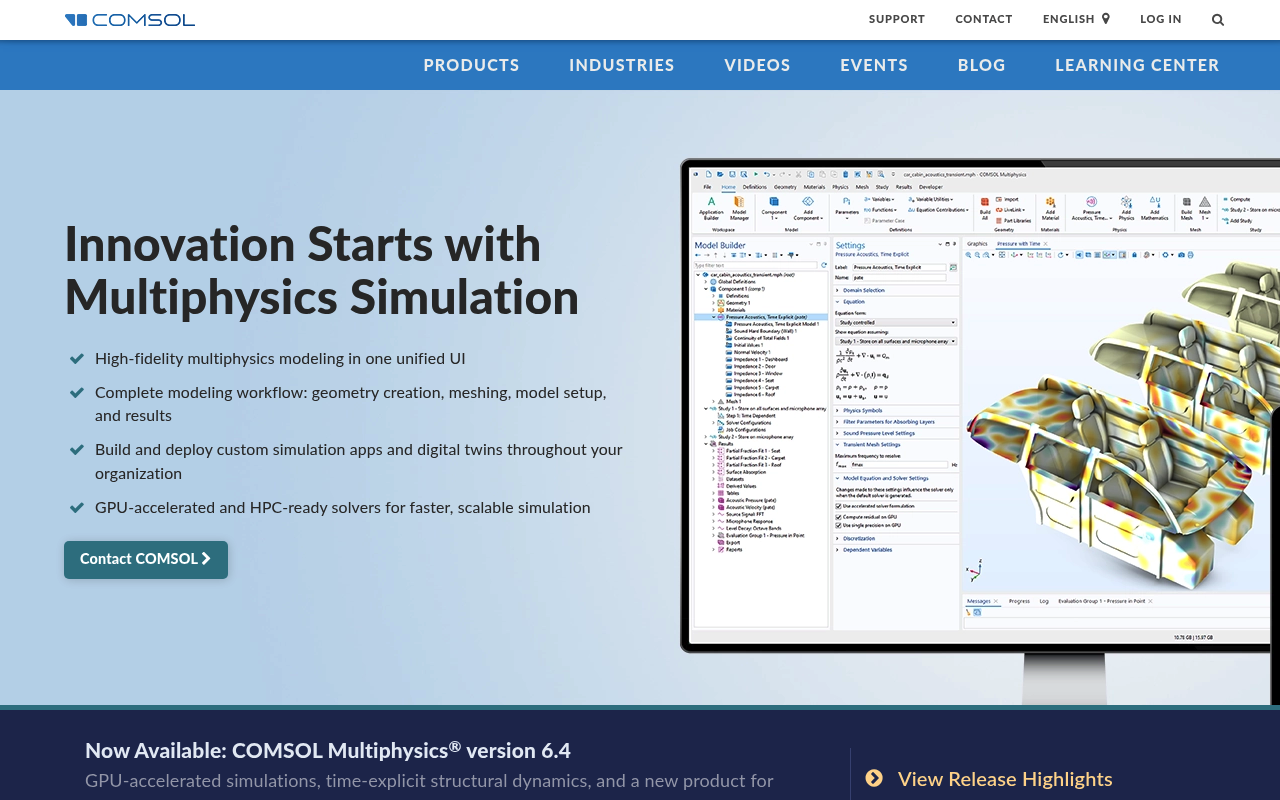
Task: Select Progress tab in the app screenshot
Action: coord(1019,601)
